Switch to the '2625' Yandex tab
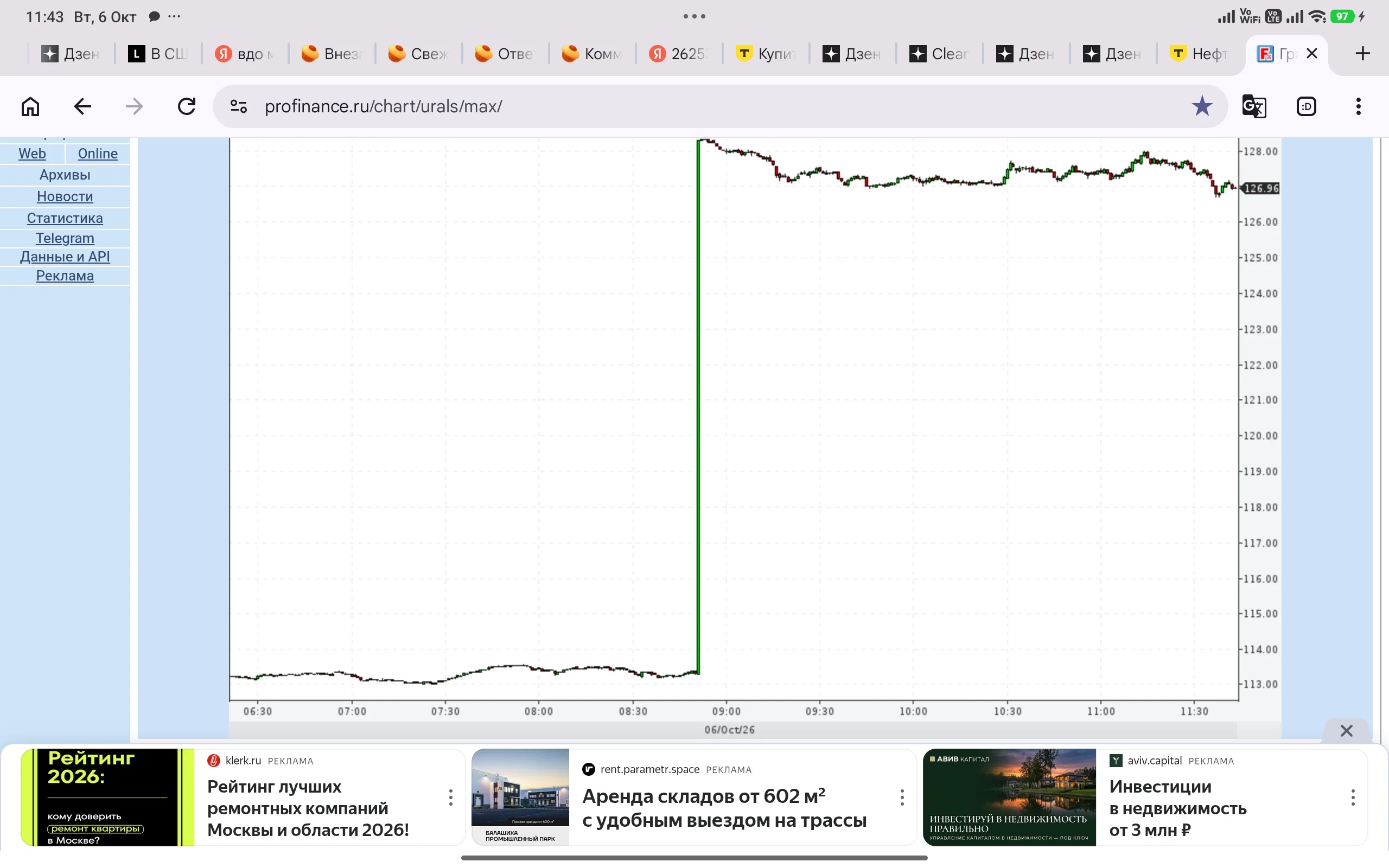 [x=678, y=54]
